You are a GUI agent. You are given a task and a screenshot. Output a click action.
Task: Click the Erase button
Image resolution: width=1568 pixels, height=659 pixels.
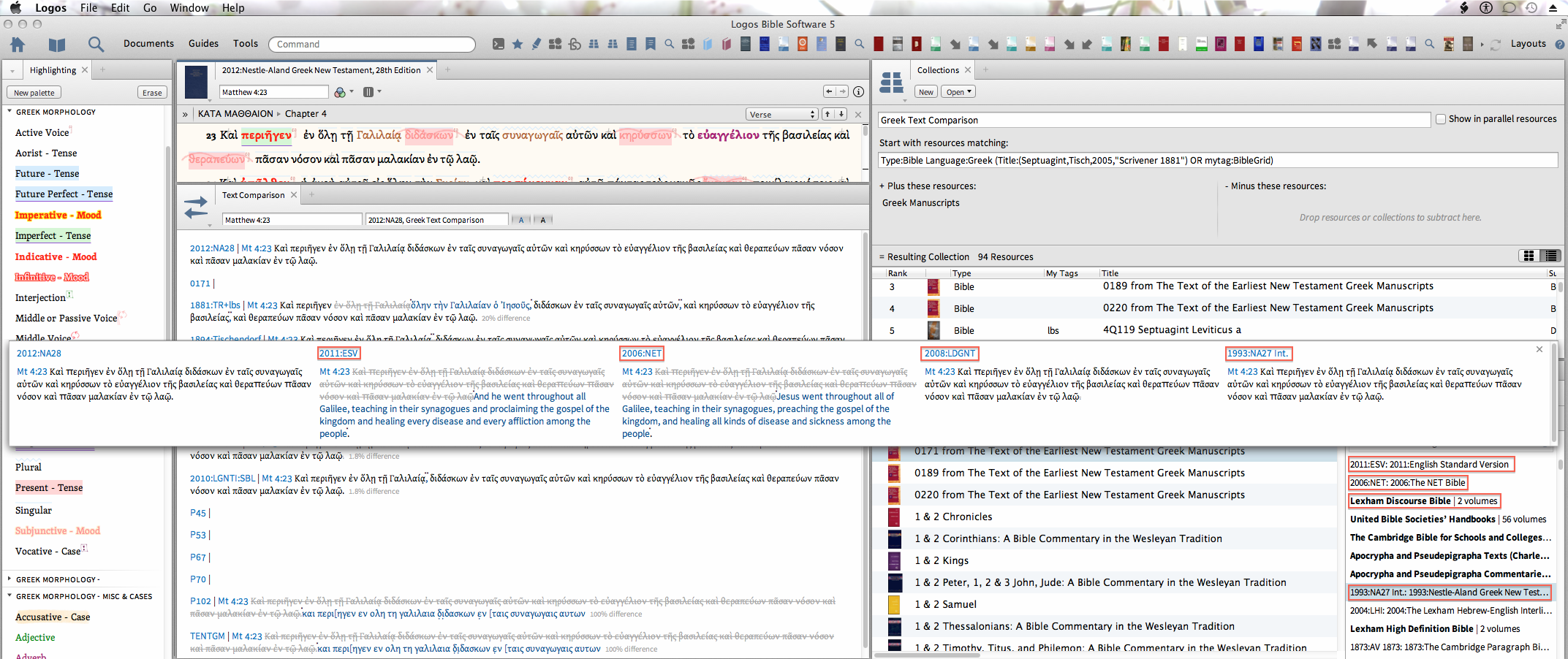point(152,93)
